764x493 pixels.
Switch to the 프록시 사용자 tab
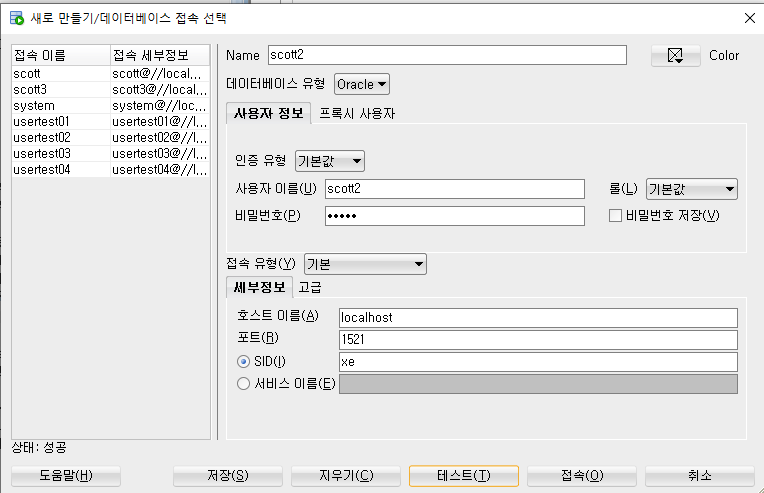(357, 114)
